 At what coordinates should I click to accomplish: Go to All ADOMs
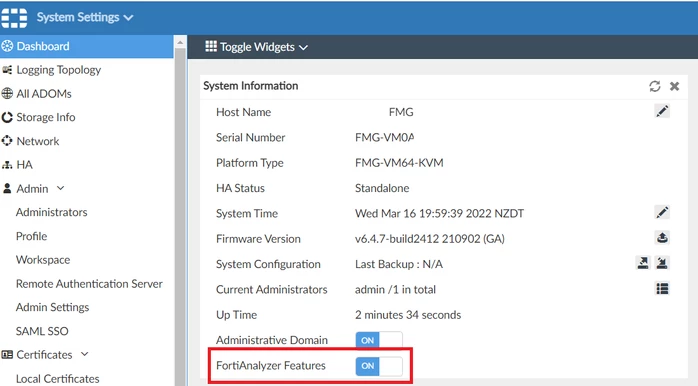pyautogui.click(x=44, y=93)
